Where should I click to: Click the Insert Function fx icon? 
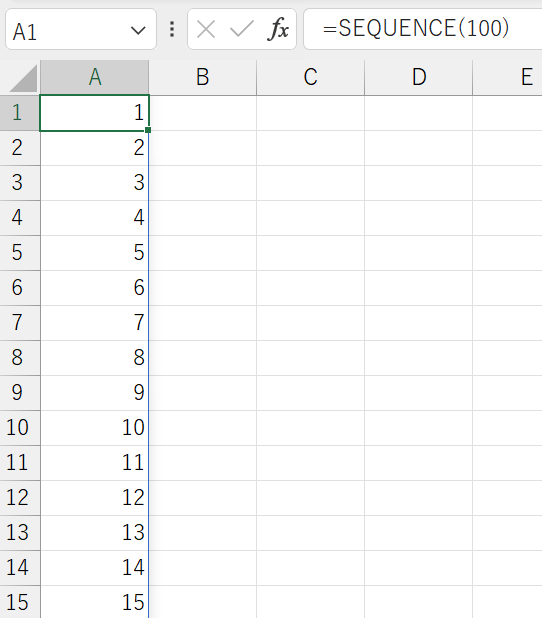pos(278,29)
